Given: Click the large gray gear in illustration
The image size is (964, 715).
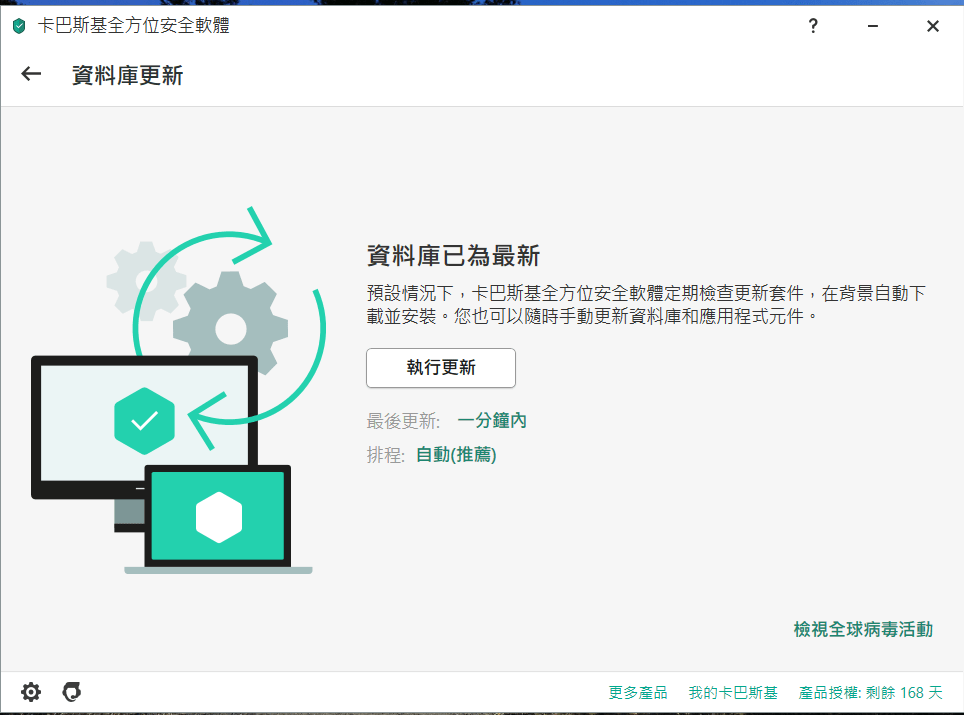Looking at the screenshot, I should pos(230,327).
